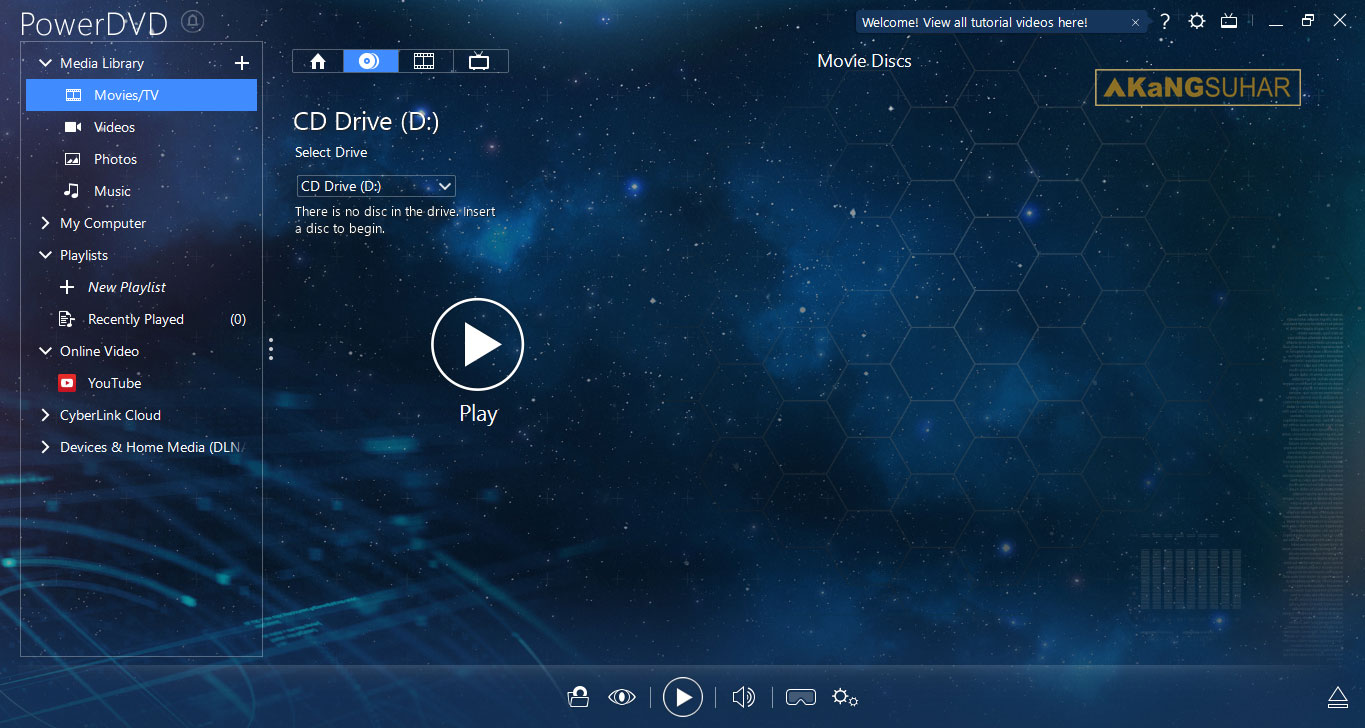Switch to the Movie Discs tab
The height and width of the screenshot is (728, 1365).
pyautogui.click(x=370, y=61)
